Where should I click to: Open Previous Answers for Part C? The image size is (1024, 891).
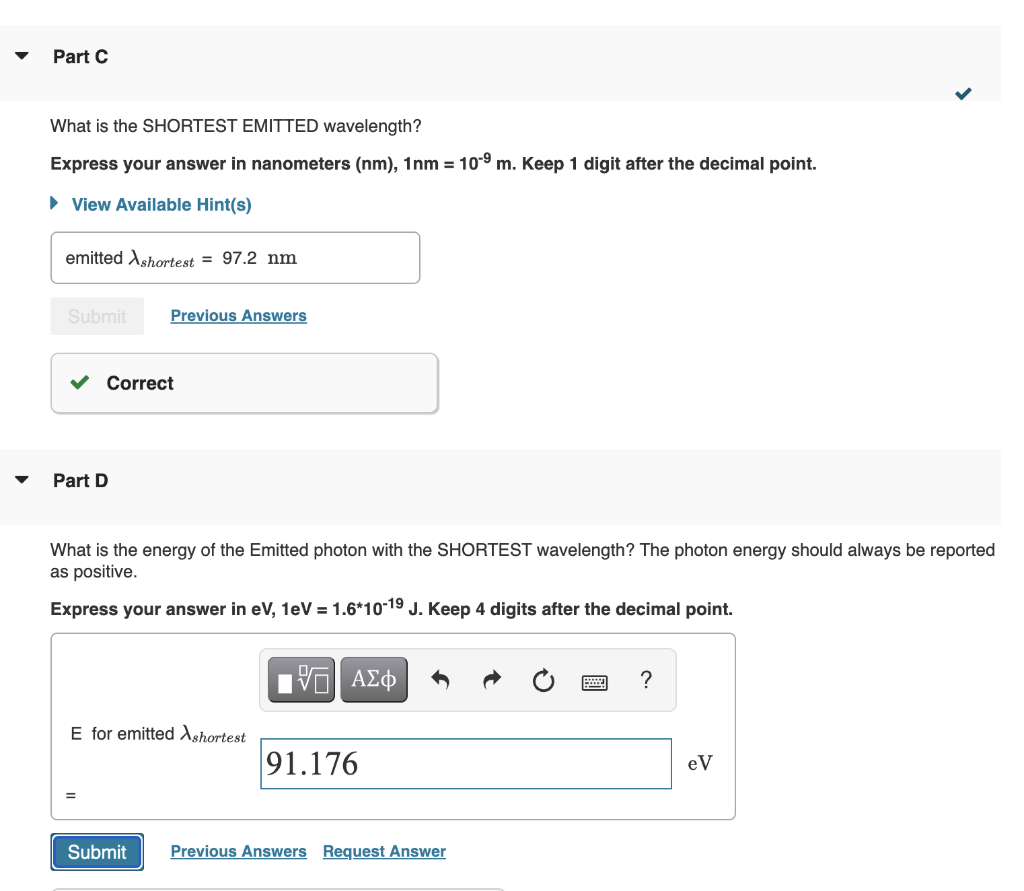point(238,316)
